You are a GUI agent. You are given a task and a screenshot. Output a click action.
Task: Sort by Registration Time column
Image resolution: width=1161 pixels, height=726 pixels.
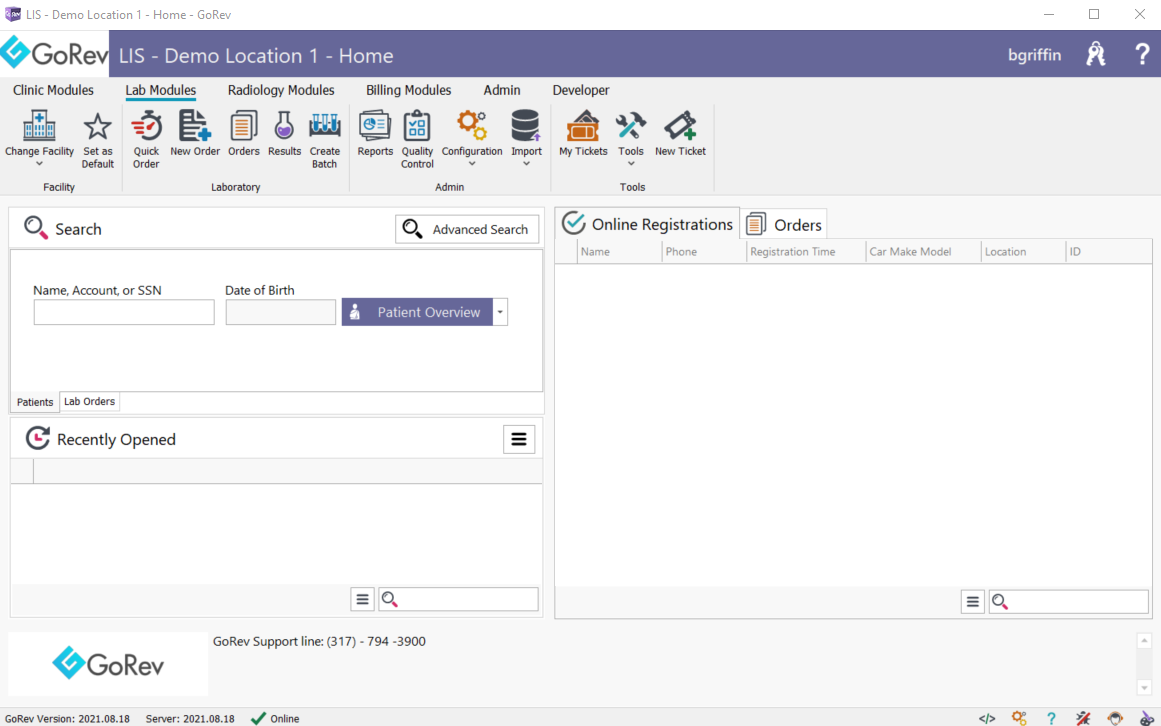806,252
